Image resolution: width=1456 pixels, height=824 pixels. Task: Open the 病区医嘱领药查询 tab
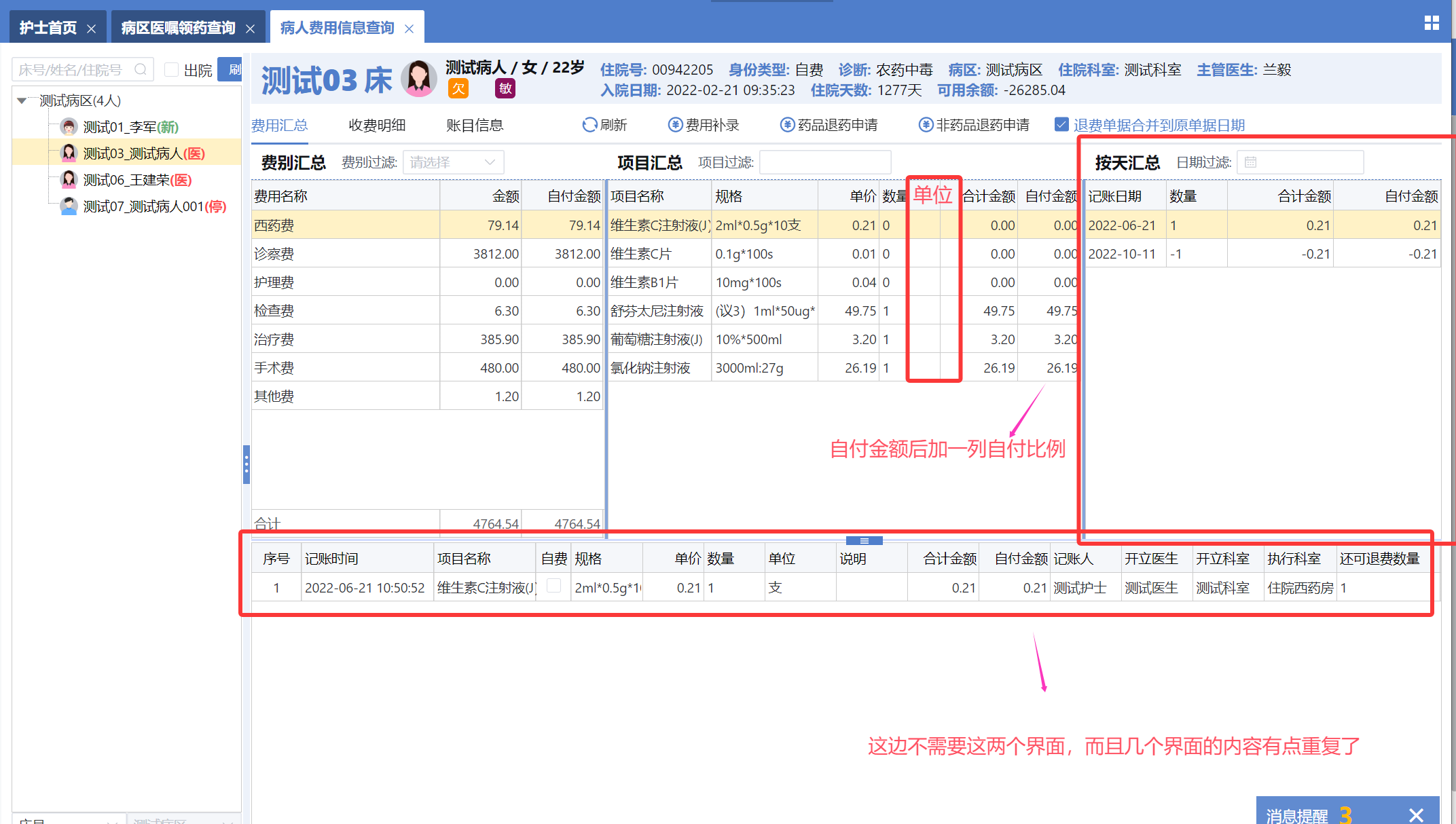coord(178,28)
